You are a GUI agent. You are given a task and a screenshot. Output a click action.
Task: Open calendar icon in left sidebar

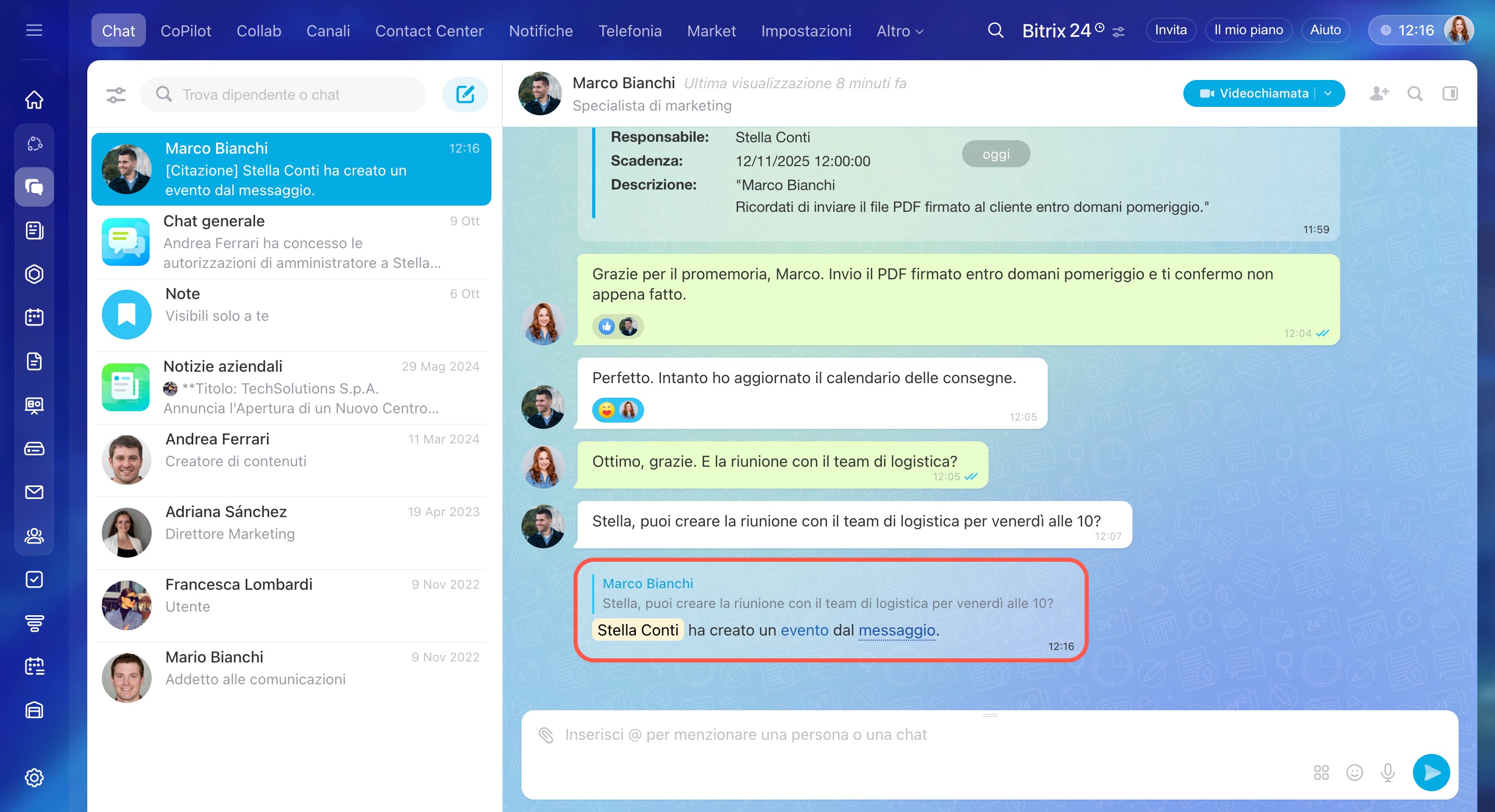coord(34,317)
